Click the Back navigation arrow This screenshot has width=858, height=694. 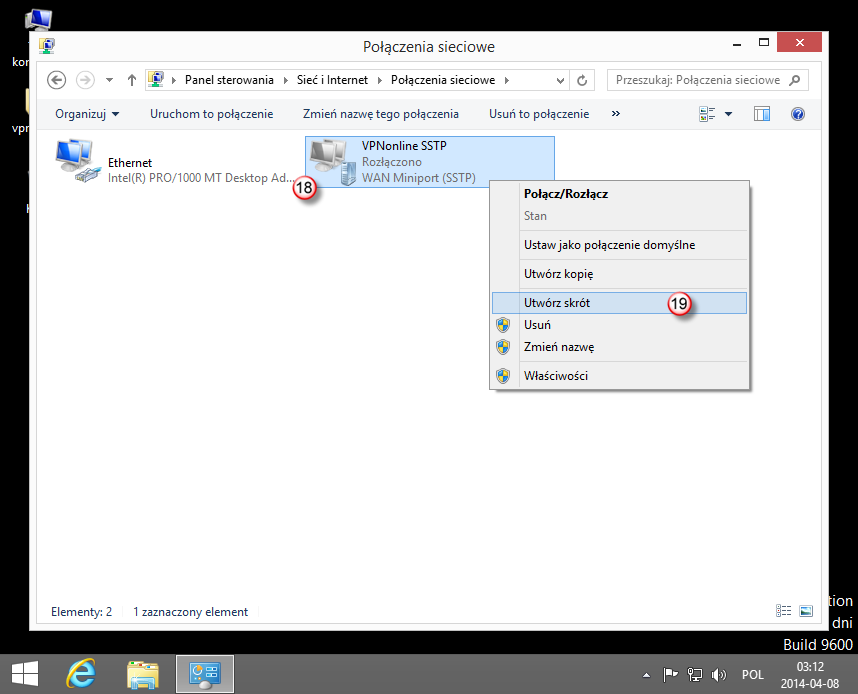point(56,80)
